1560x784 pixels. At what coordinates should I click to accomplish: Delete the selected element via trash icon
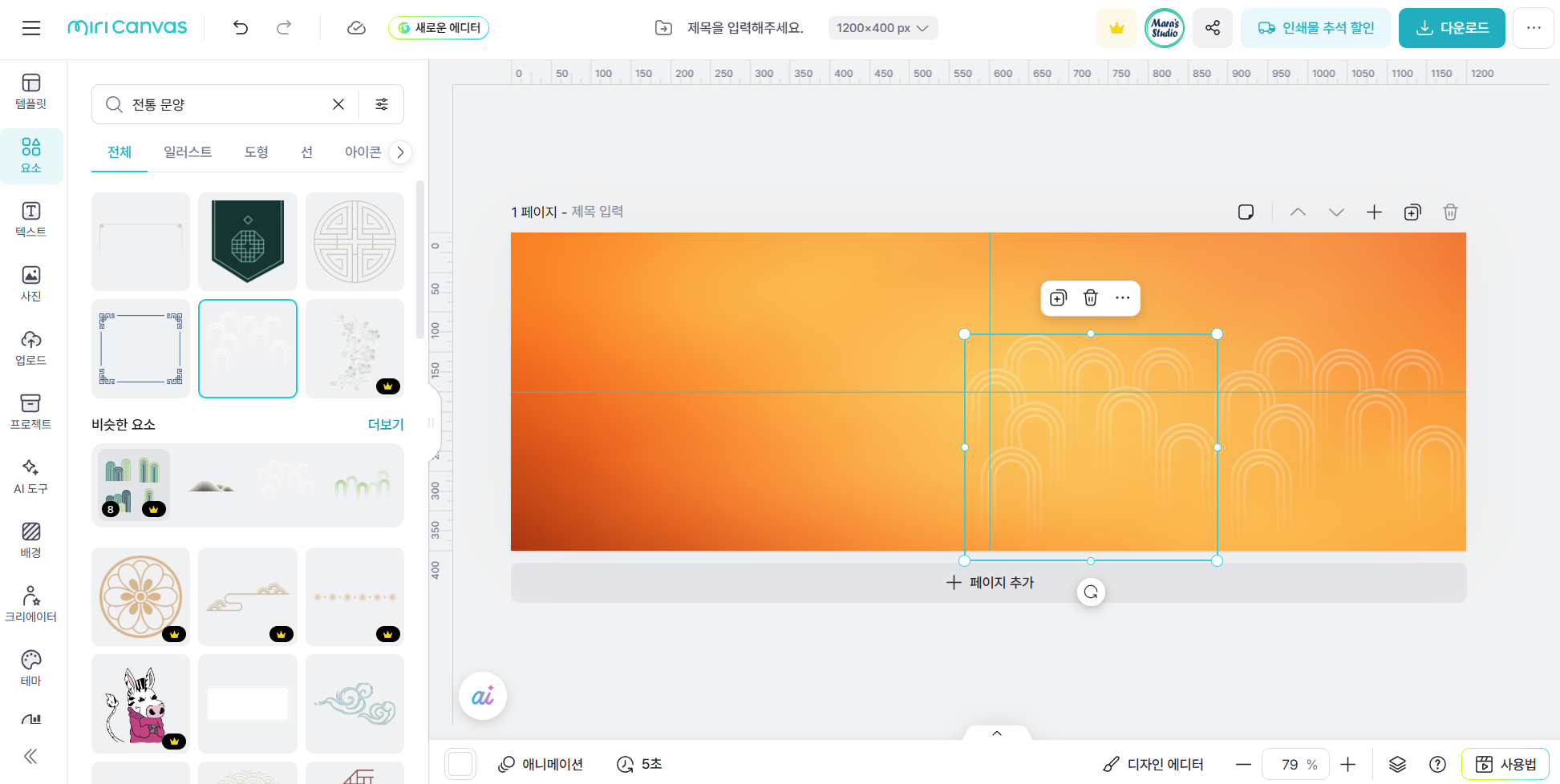1090,297
